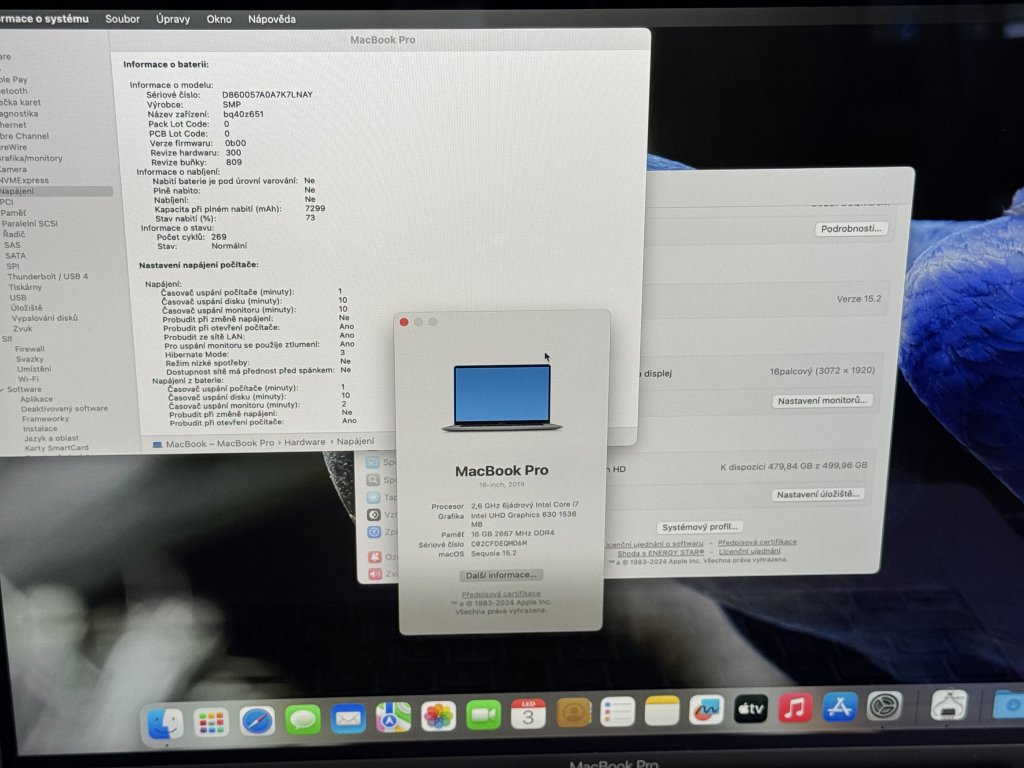Open Předpisová certifikace link in the About window
Image resolution: width=1024 pixels, height=768 pixels.
coord(501,594)
